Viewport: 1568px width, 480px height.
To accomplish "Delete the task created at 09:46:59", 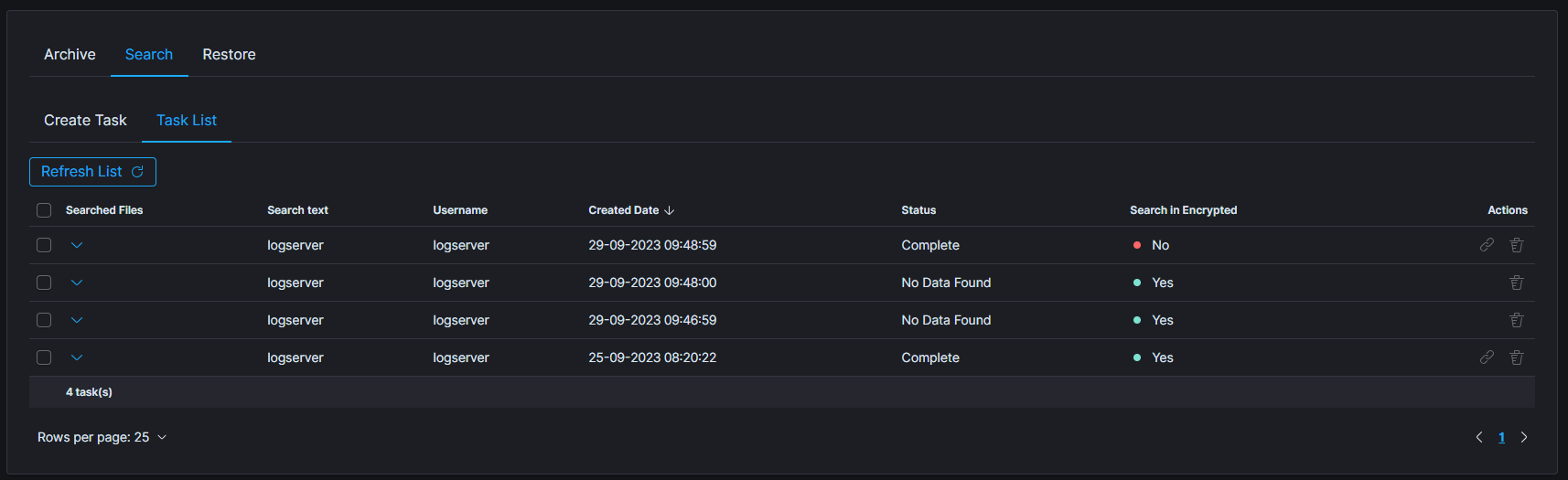I will [x=1516, y=320].
